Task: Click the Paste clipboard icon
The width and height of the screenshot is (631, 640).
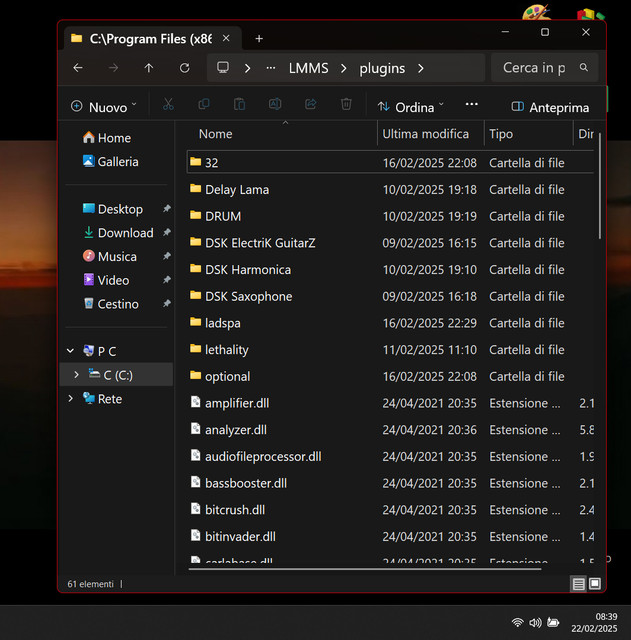Action: 239,104
